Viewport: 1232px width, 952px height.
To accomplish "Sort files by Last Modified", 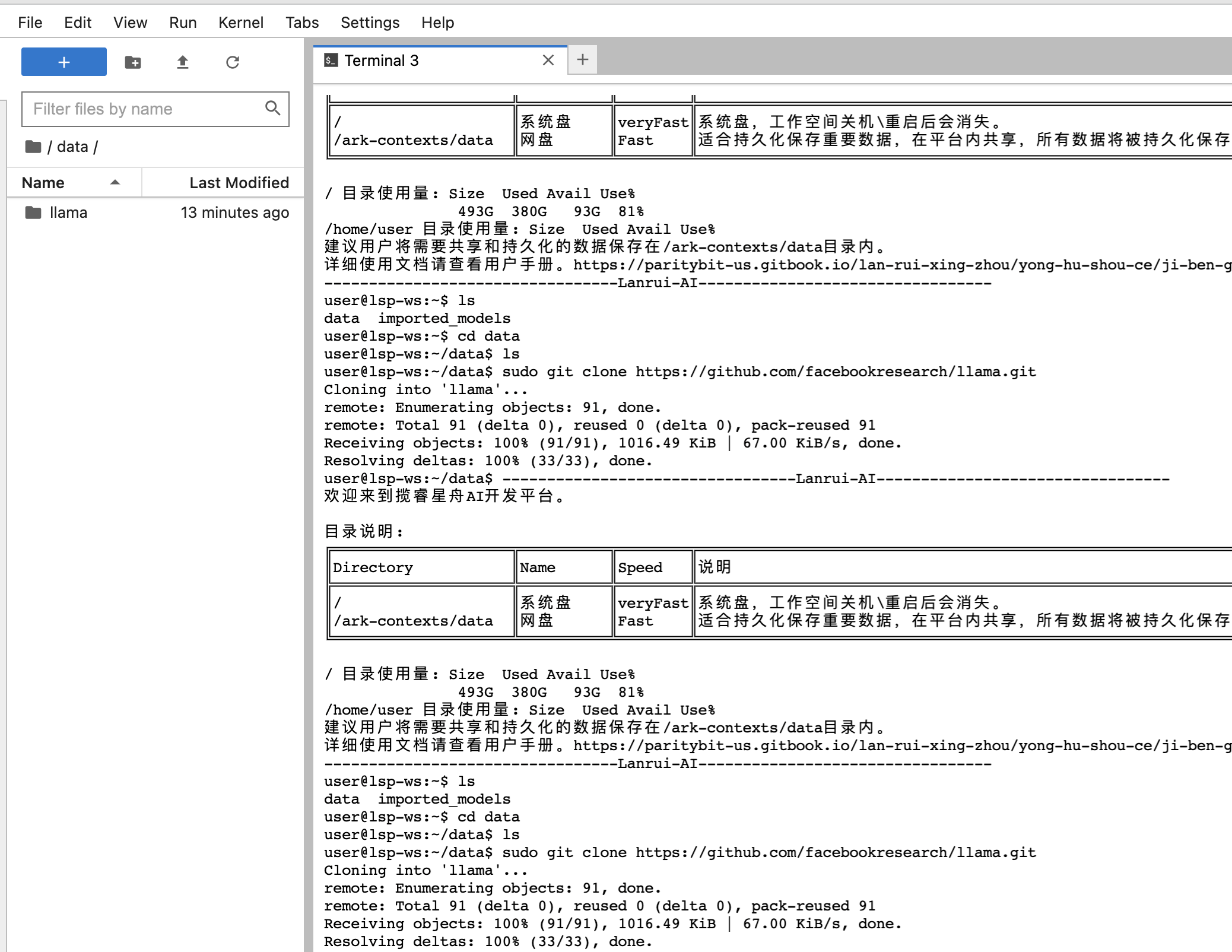I will [239, 183].
